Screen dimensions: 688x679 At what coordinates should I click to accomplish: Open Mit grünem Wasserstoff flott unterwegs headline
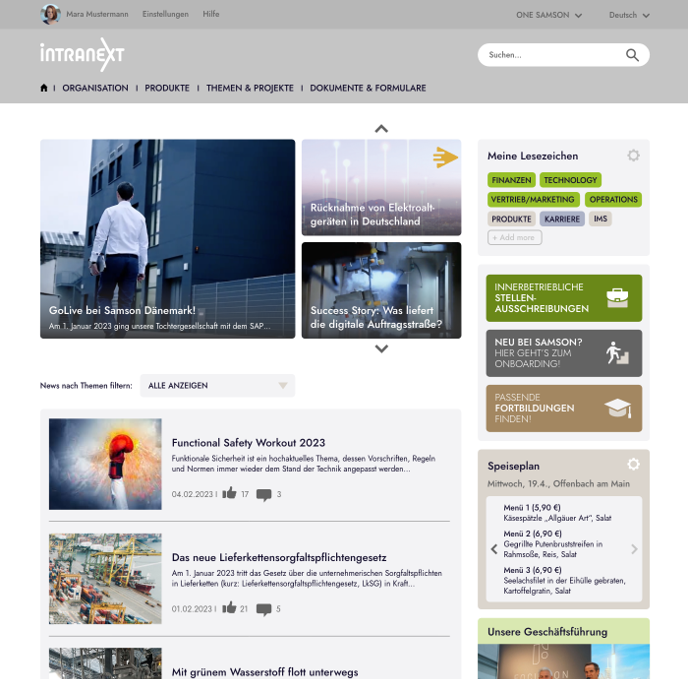[x=265, y=672]
